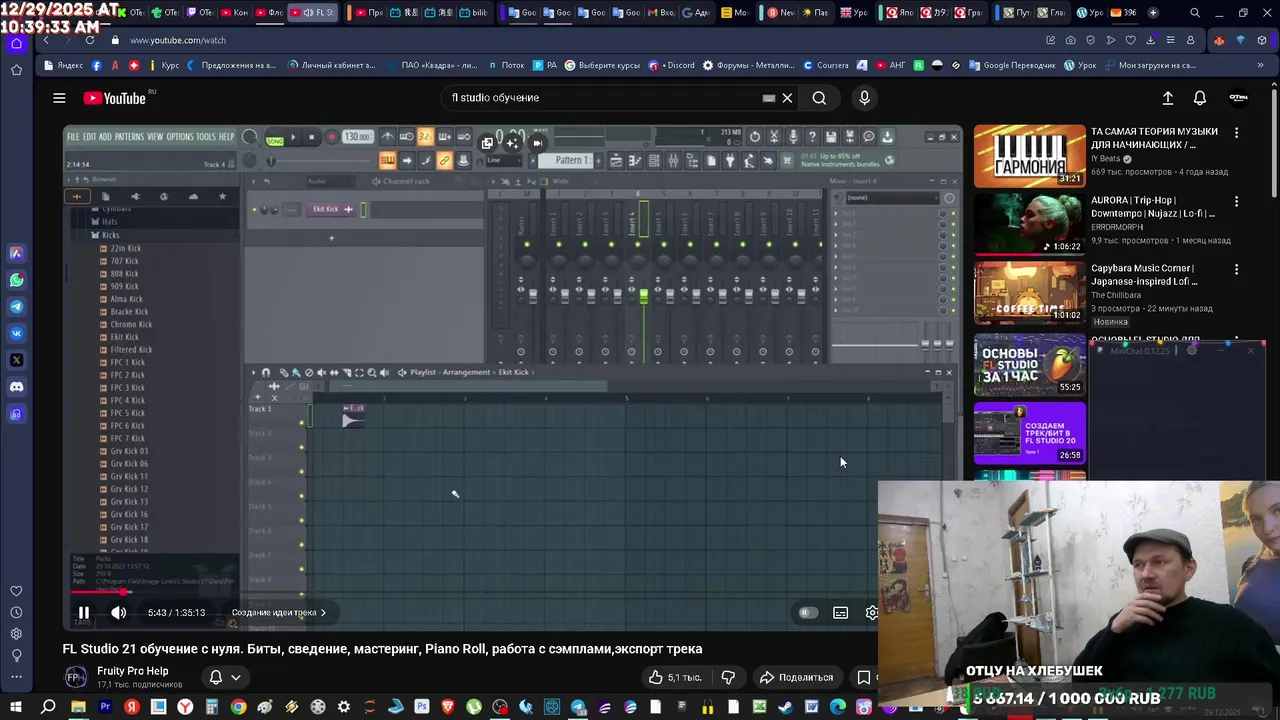
Task: Open 'ОСНОВЫ FL STUDIO ЗА 1 ЧАС' thumbnail
Action: tap(1030, 364)
